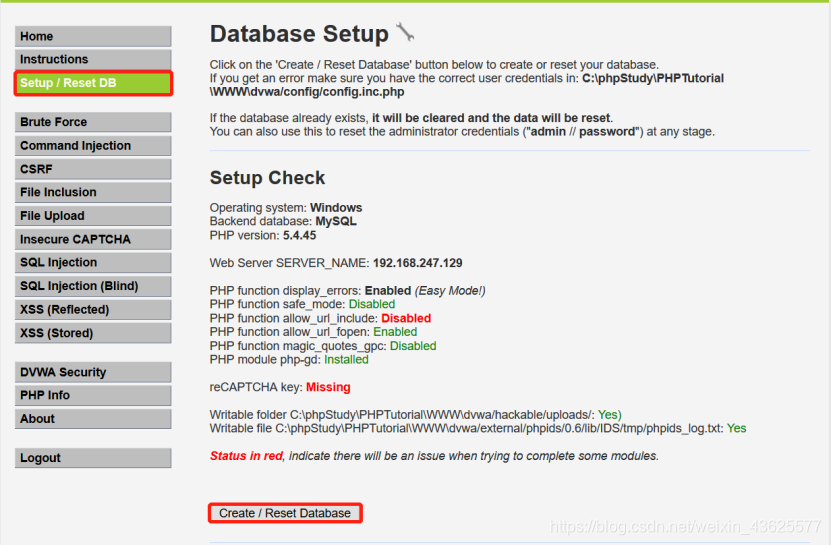Click the Setup Check heading
The width and height of the screenshot is (831, 545).
tap(267, 178)
